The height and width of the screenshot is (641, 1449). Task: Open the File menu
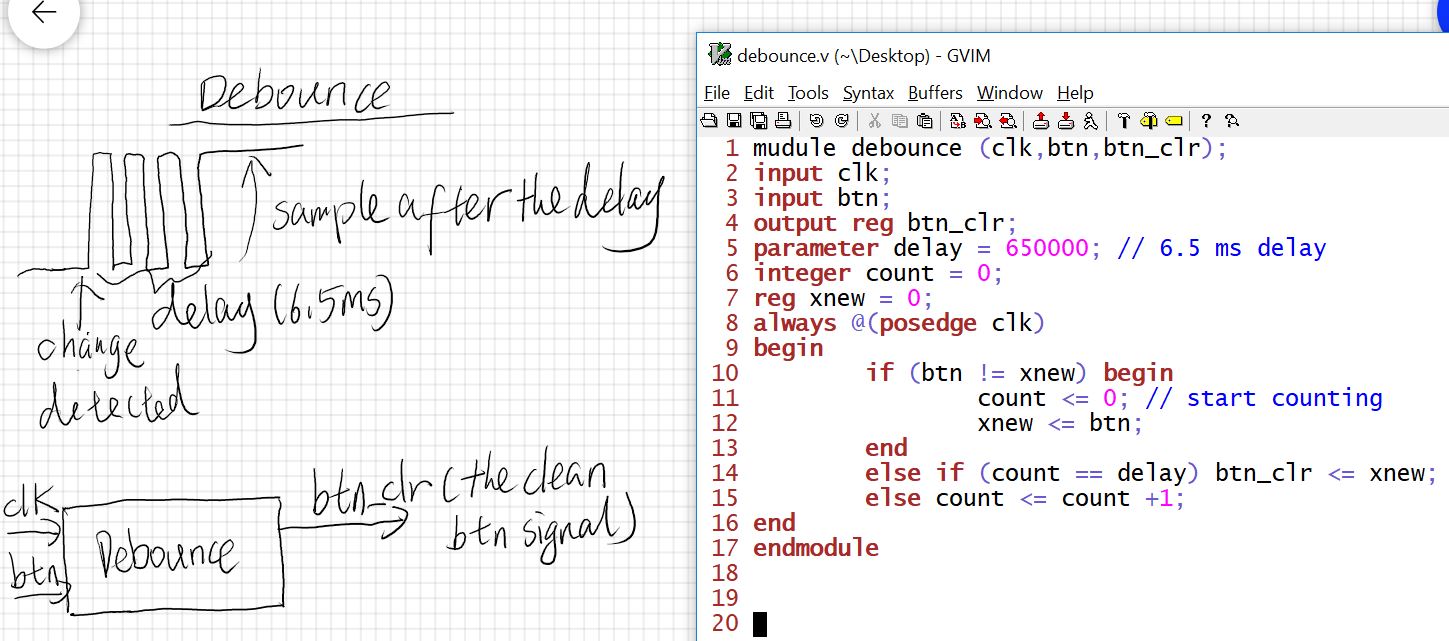(x=717, y=93)
